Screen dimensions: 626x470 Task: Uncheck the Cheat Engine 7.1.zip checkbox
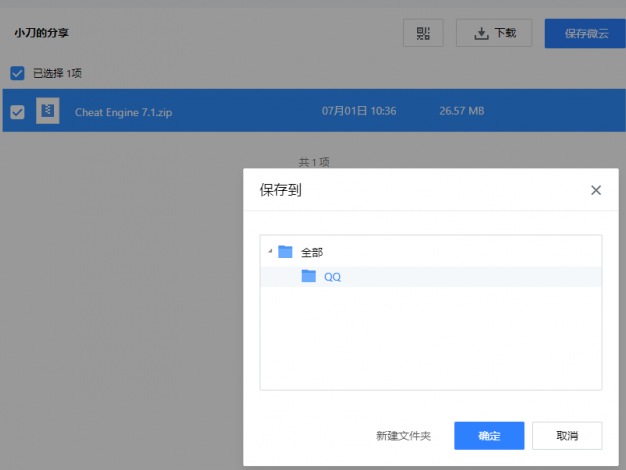pos(17,112)
